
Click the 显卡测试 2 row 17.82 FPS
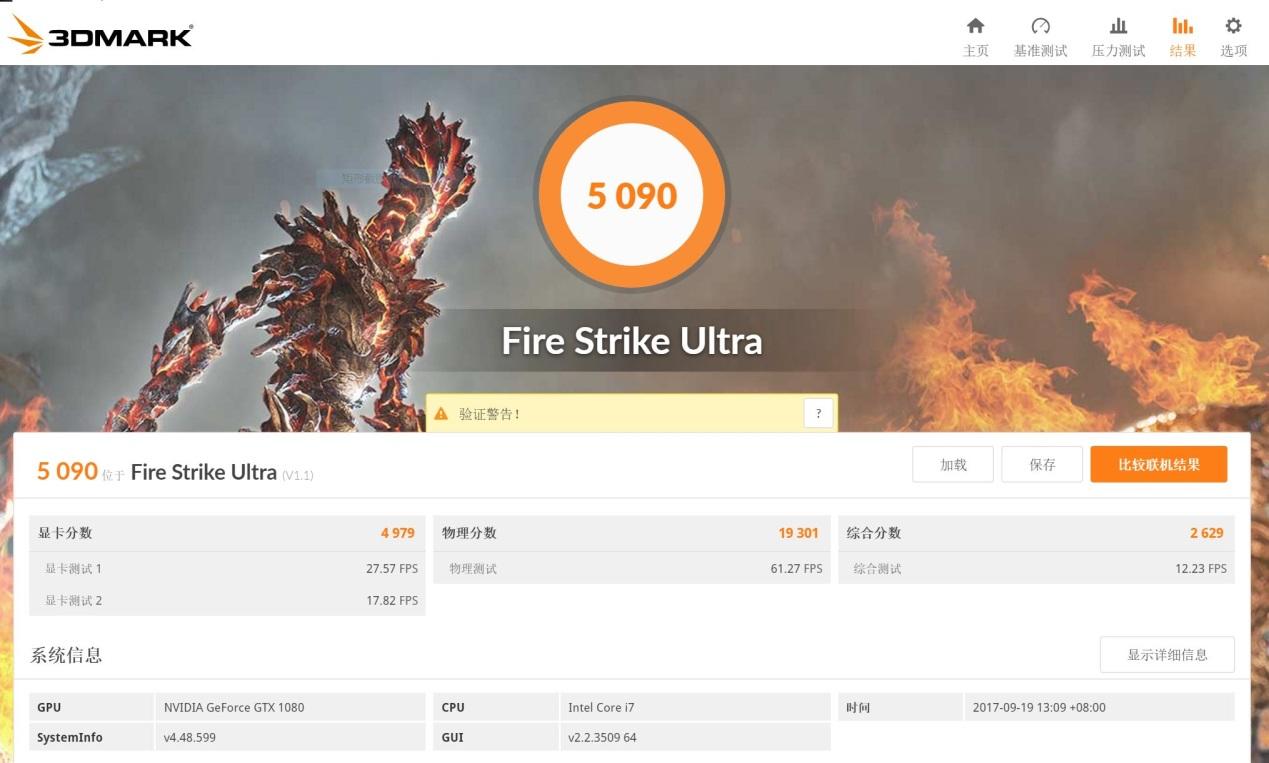(x=228, y=601)
